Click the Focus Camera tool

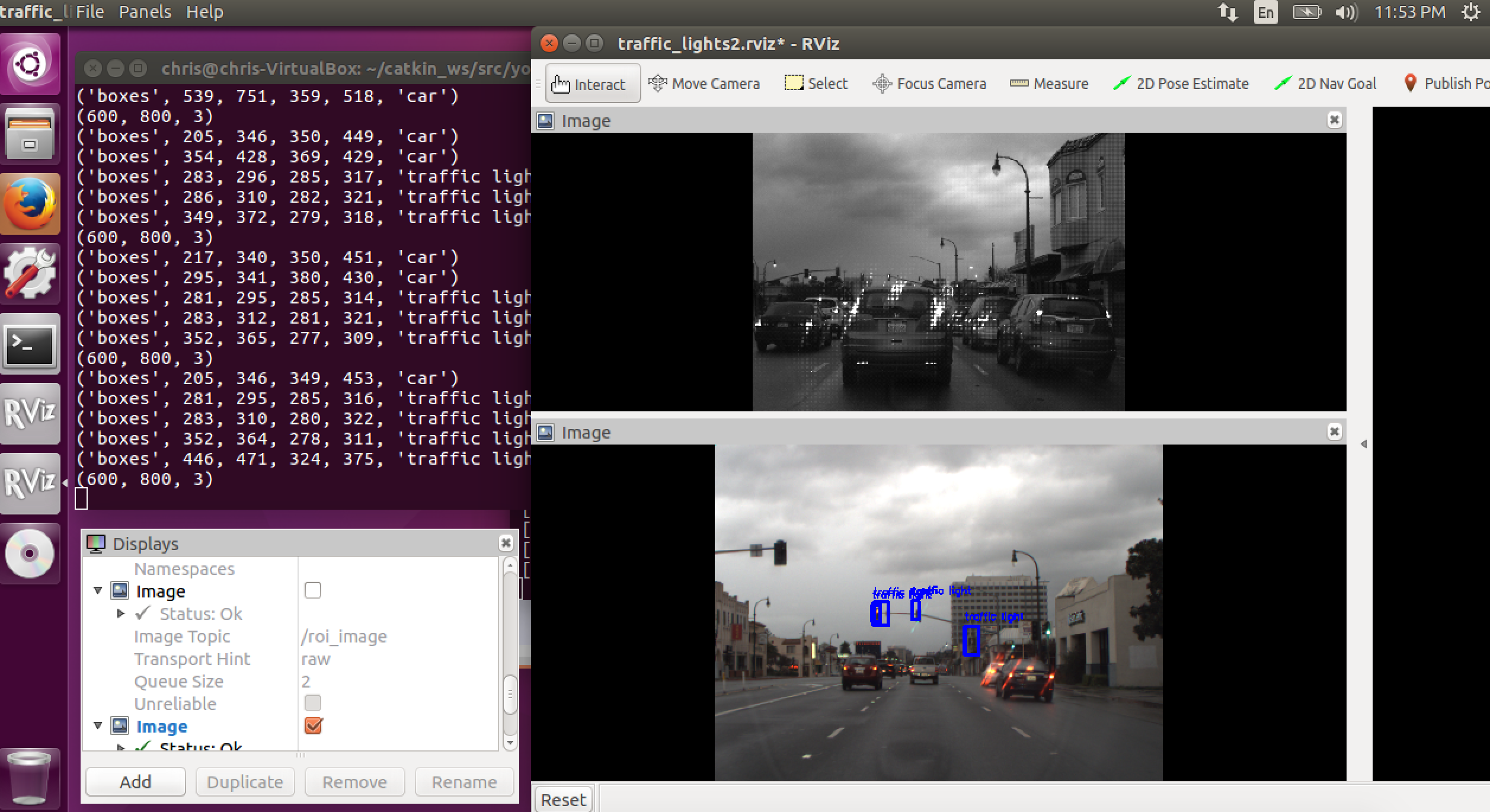tap(929, 84)
